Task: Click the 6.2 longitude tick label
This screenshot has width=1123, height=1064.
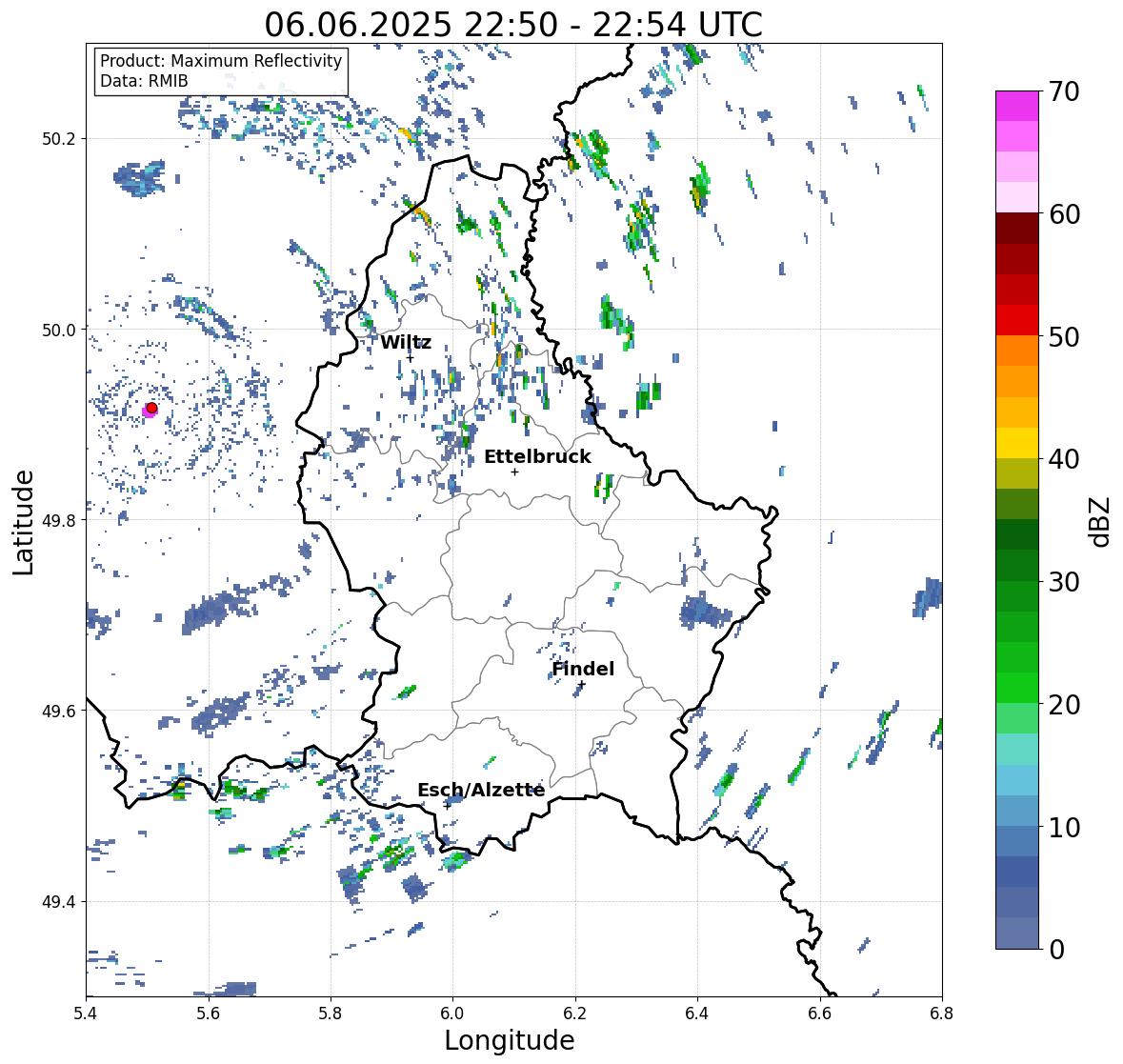Action: click(575, 1014)
